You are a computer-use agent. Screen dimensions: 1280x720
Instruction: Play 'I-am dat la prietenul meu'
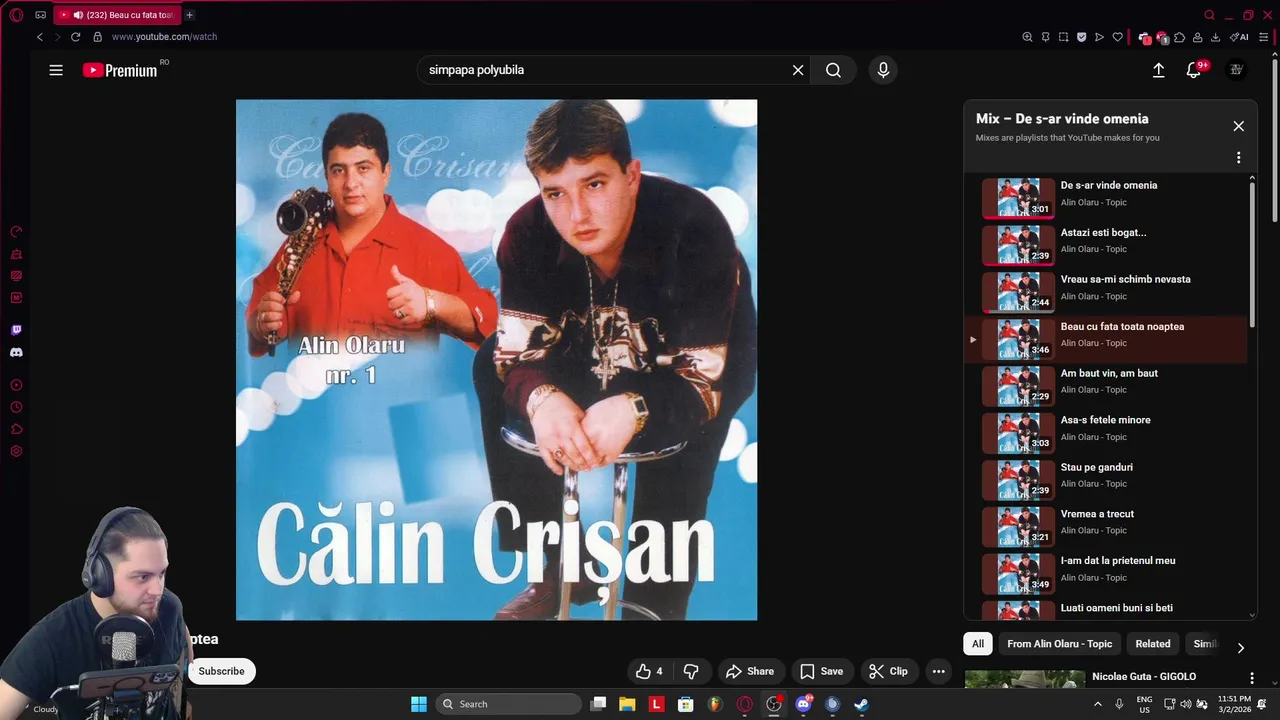tap(1108, 573)
